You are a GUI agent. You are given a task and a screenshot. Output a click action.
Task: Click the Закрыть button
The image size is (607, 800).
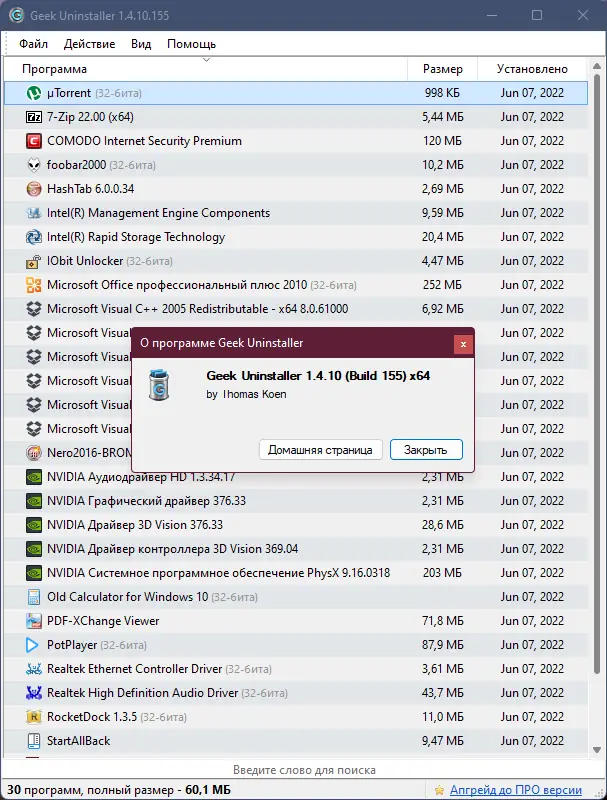pyautogui.click(x=426, y=450)
